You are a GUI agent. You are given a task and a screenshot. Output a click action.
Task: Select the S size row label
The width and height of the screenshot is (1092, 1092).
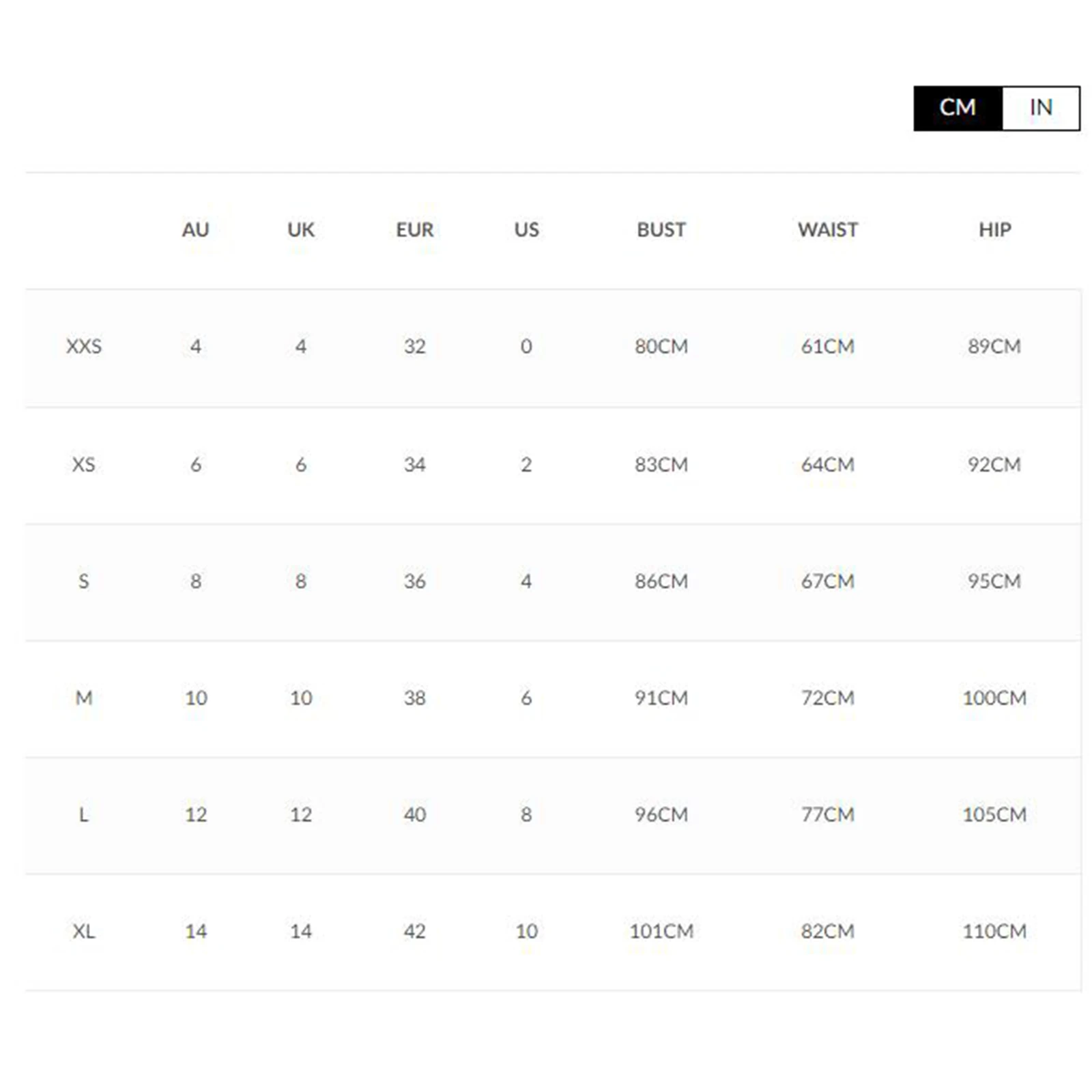pyautogui.click(x=83, y=581)
